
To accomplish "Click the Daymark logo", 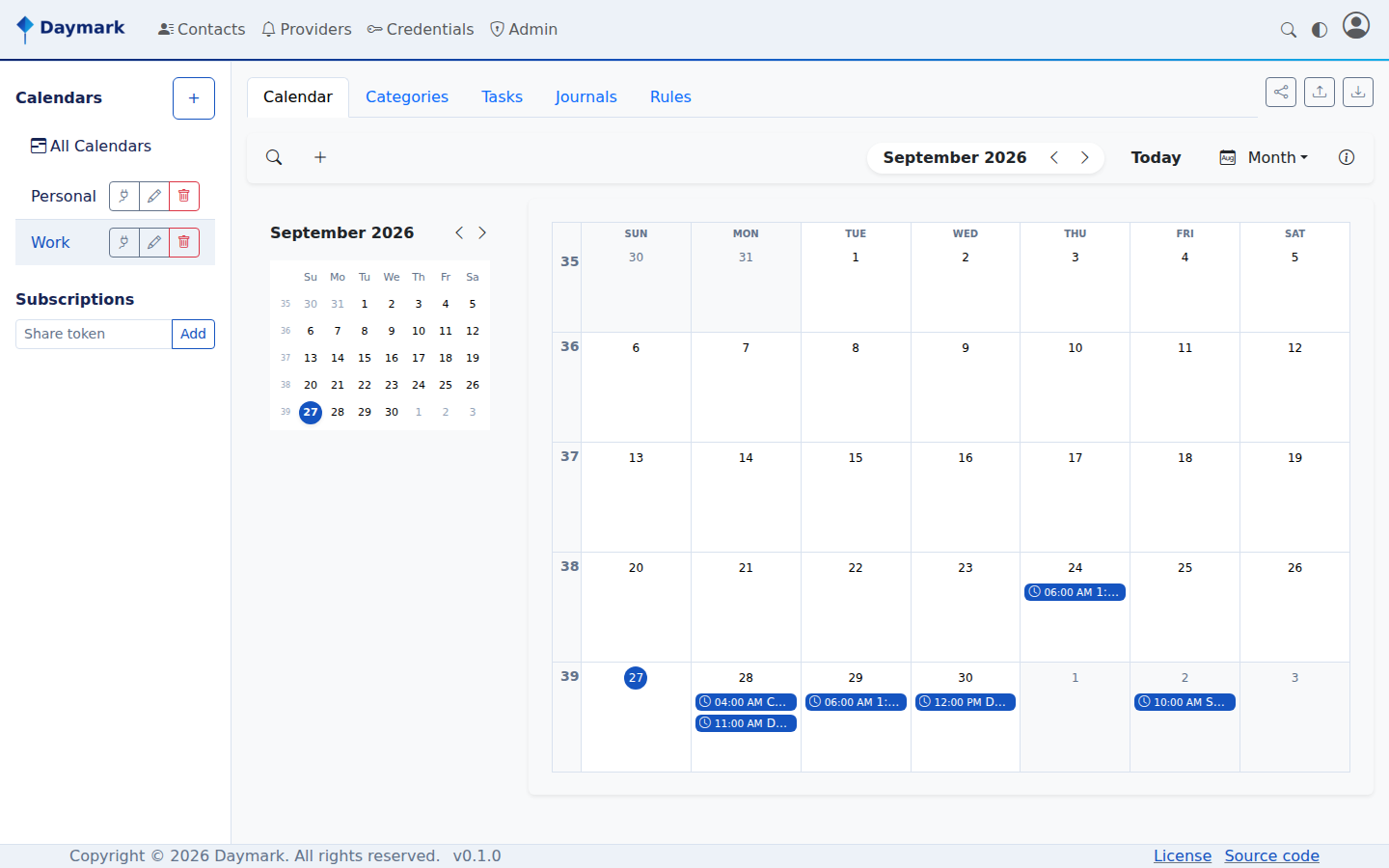I will (70, 29).
